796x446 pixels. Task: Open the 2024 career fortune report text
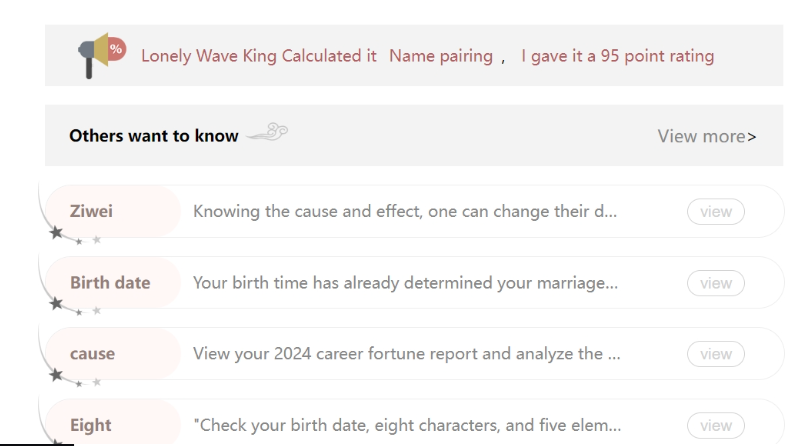pyautogui.click(x=405, y=354)
